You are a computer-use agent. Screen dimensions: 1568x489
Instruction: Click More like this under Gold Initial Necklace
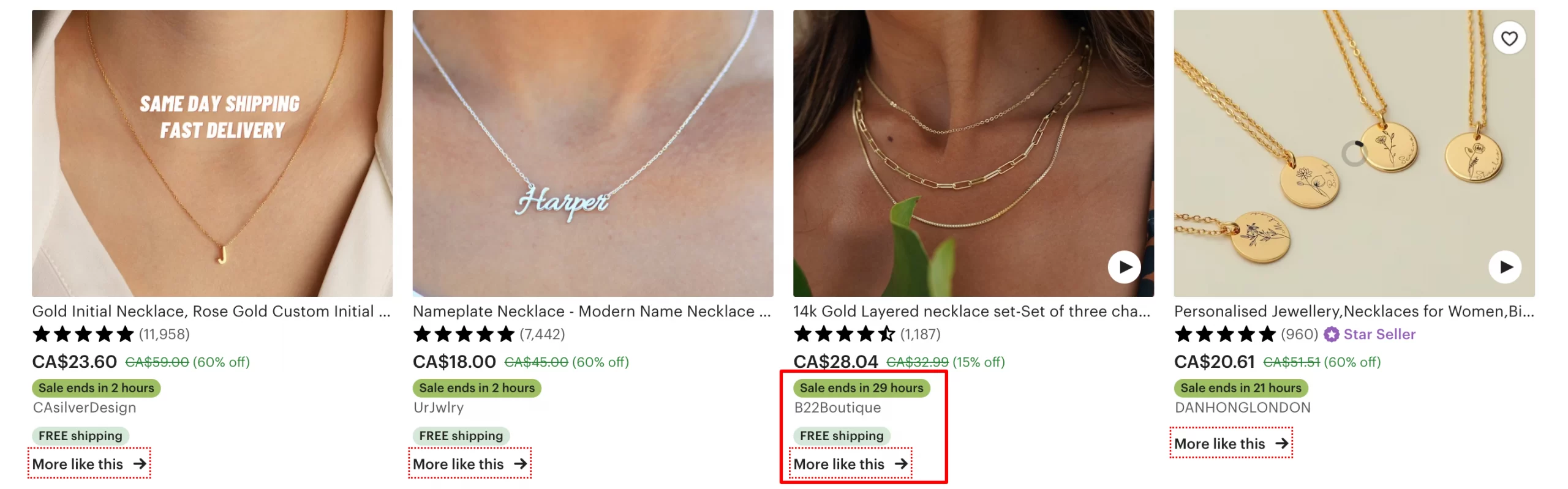(89, 463)
